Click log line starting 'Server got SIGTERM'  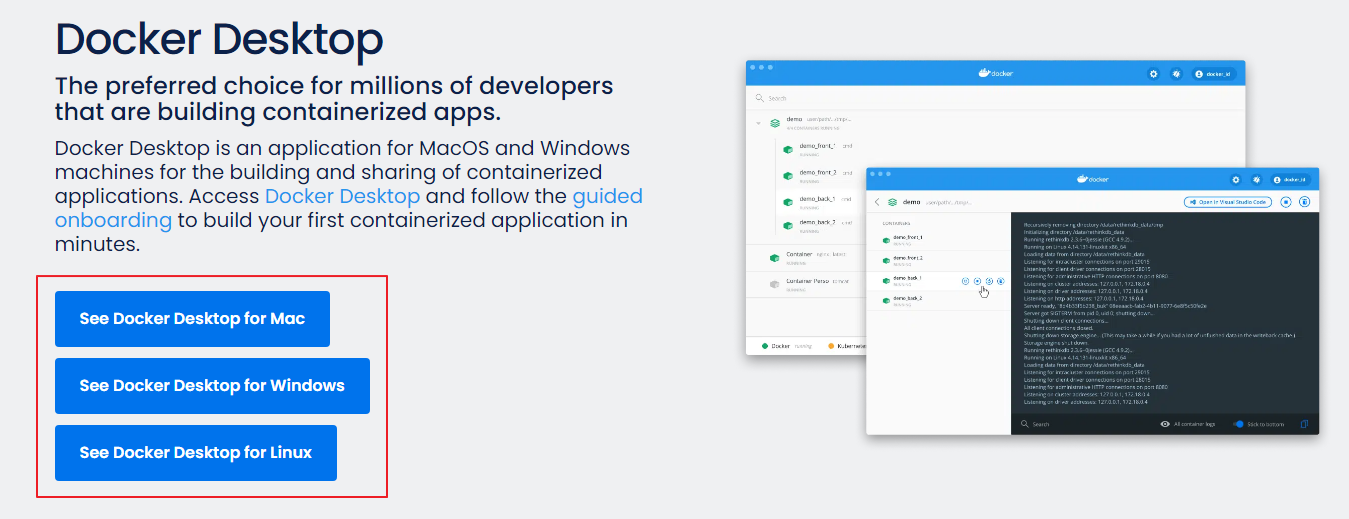click(1088, 313)
